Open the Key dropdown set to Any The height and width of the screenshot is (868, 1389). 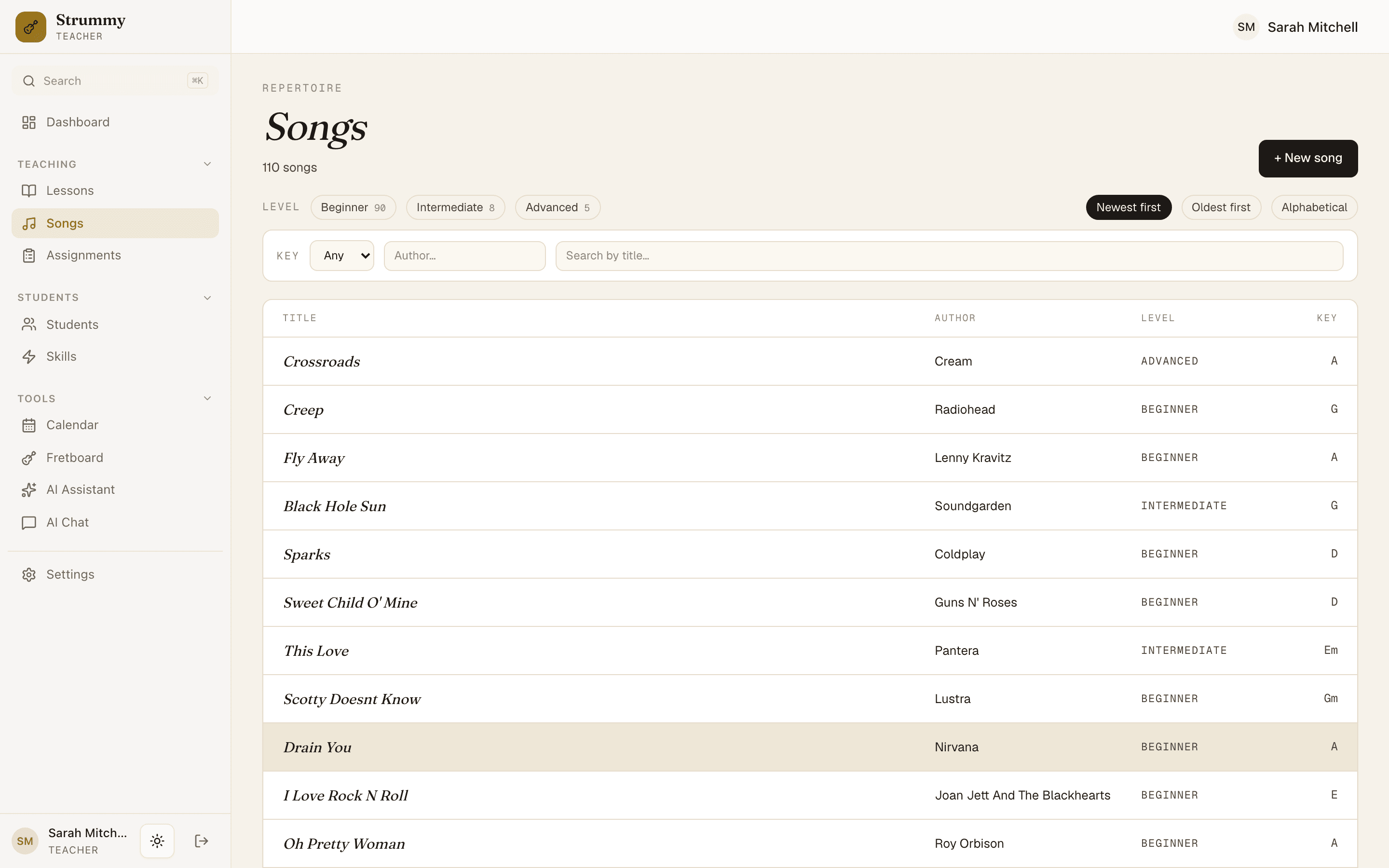342,256
